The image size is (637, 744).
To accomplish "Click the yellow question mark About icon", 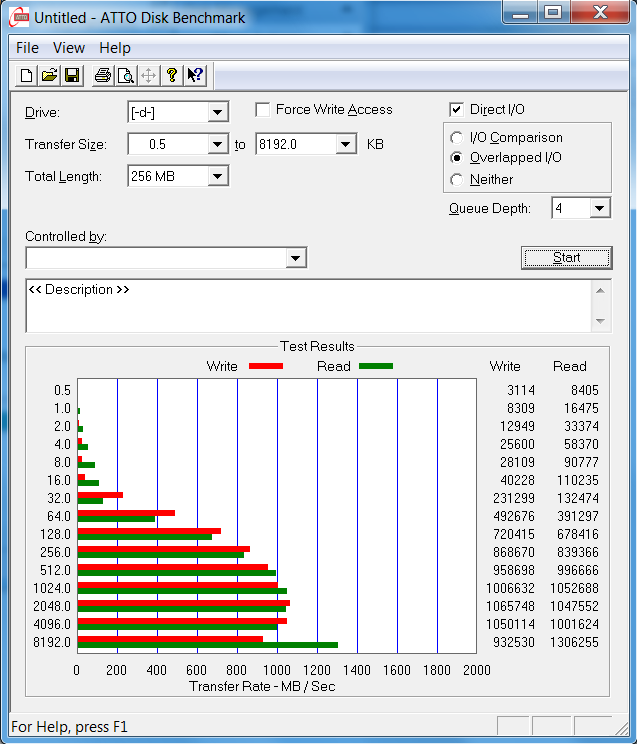I will (172, 75).
